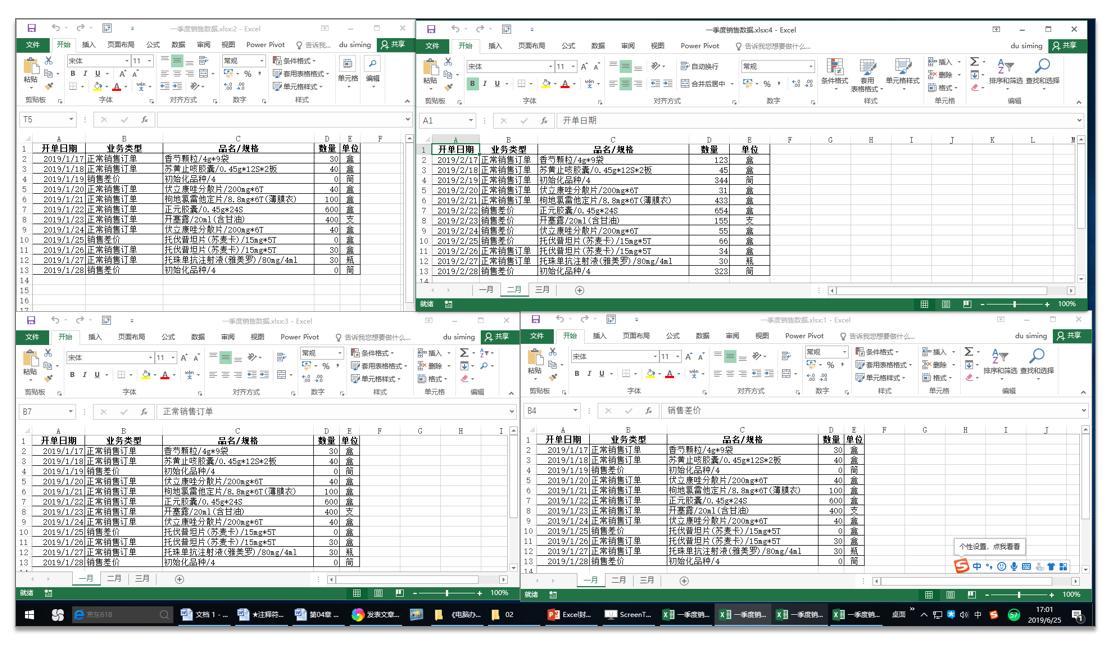1110x645 pixels.
Task: Switch to normal view in xlsx:4 window
Action: pyautogui.click(x=925, y=304)
